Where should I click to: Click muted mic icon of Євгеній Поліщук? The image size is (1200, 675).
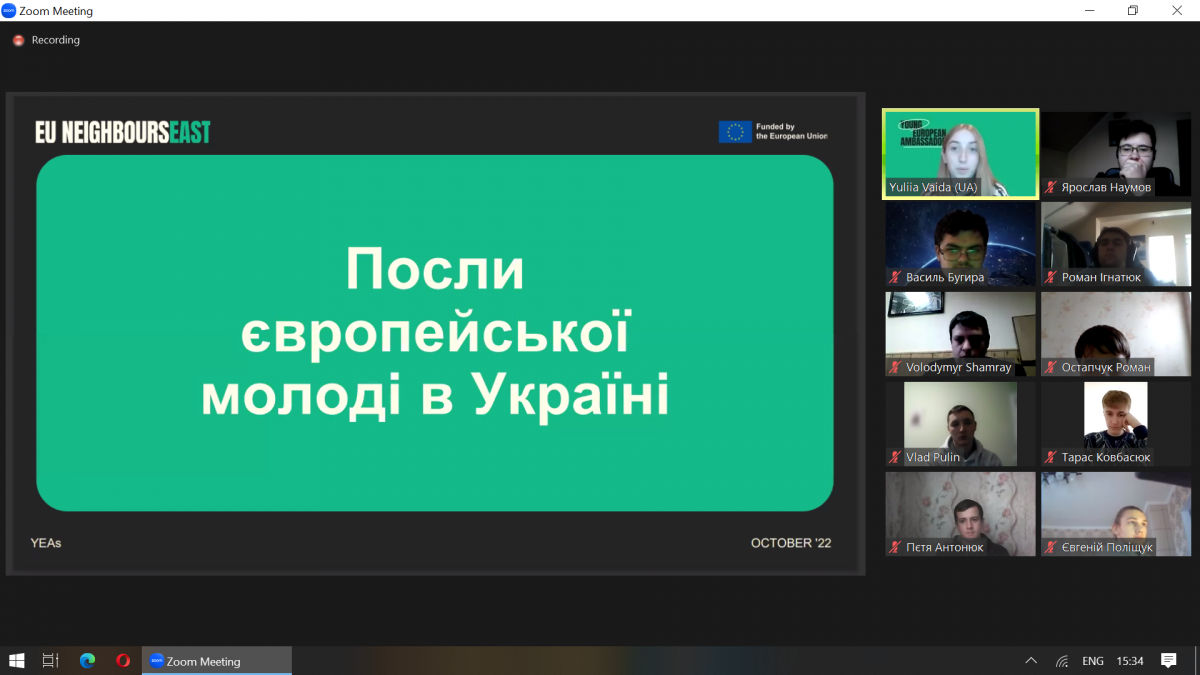1051,547
